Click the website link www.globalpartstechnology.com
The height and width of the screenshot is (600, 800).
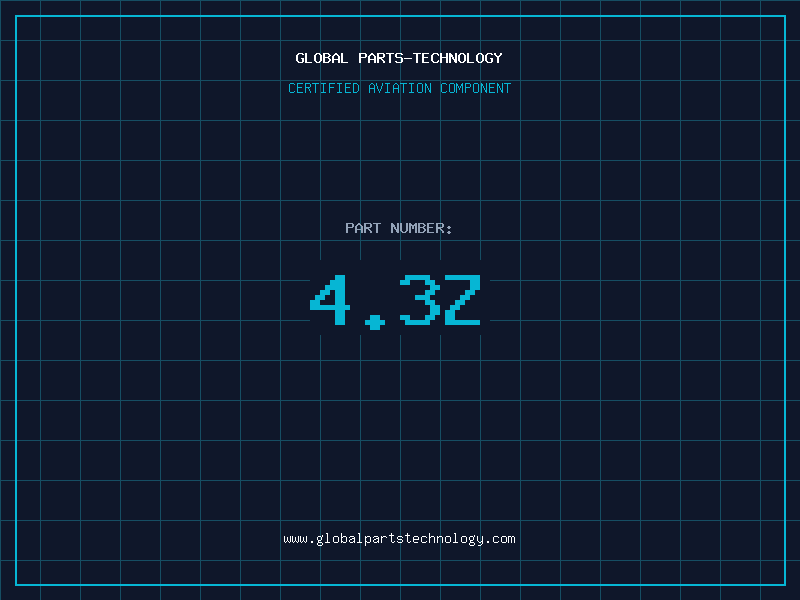point(399,539)
